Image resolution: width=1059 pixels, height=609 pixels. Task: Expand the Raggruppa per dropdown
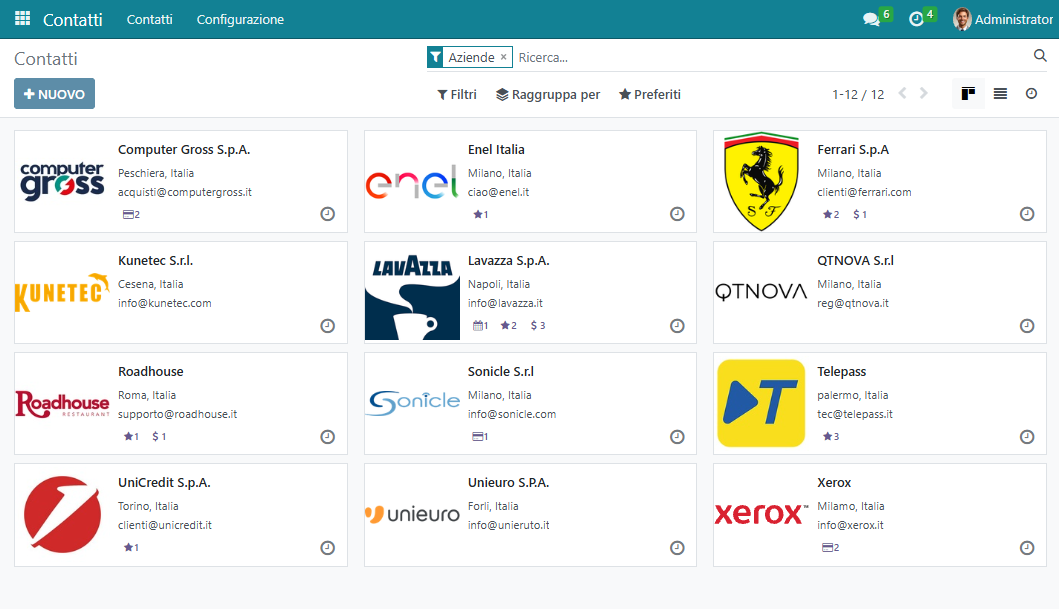point(548,94)
